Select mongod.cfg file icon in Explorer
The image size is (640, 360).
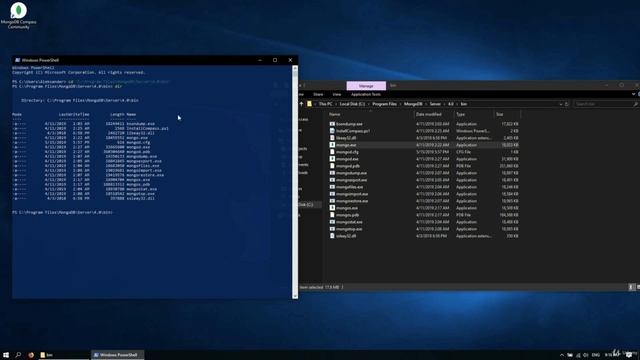[332, 152]
